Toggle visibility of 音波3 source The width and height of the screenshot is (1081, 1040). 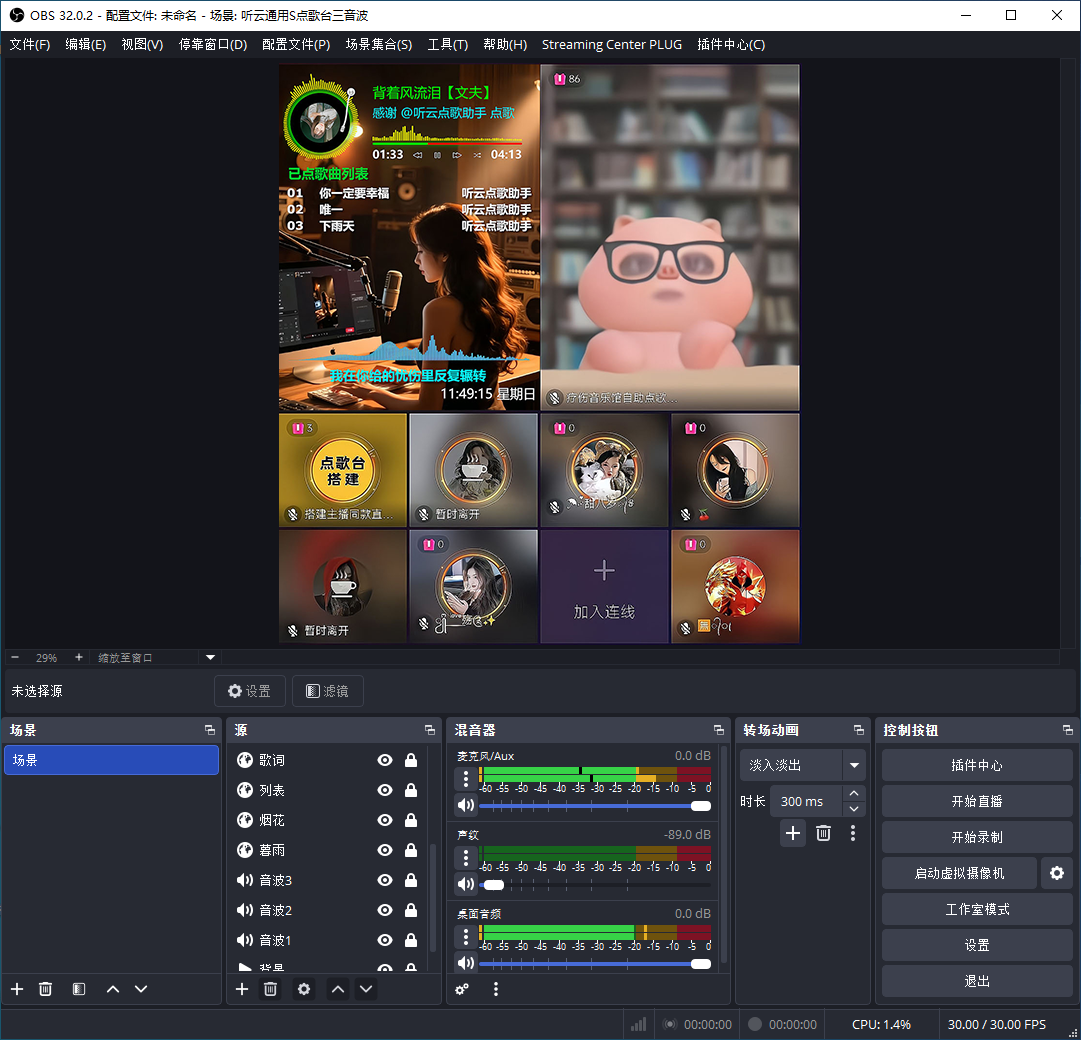[385, 881]
